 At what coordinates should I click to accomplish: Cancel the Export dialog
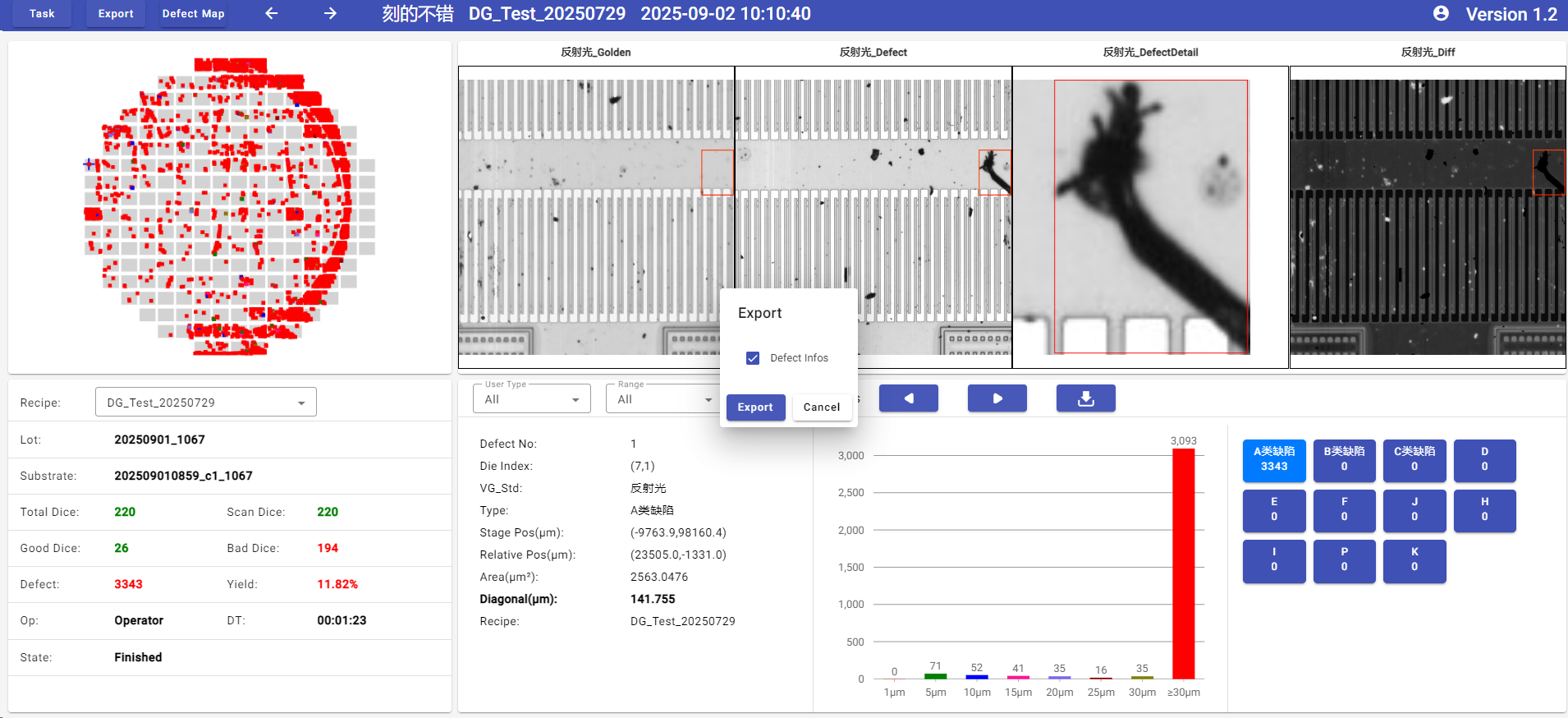(821, 407)
